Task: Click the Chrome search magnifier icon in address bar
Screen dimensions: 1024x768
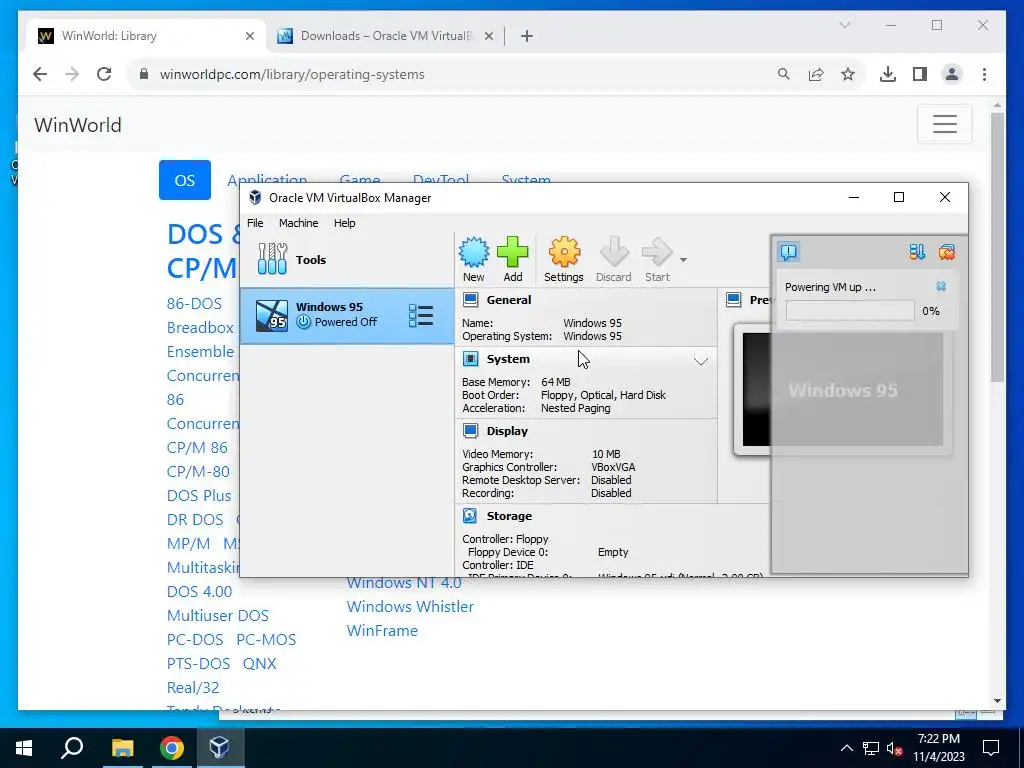Action: tap(784, 74)
